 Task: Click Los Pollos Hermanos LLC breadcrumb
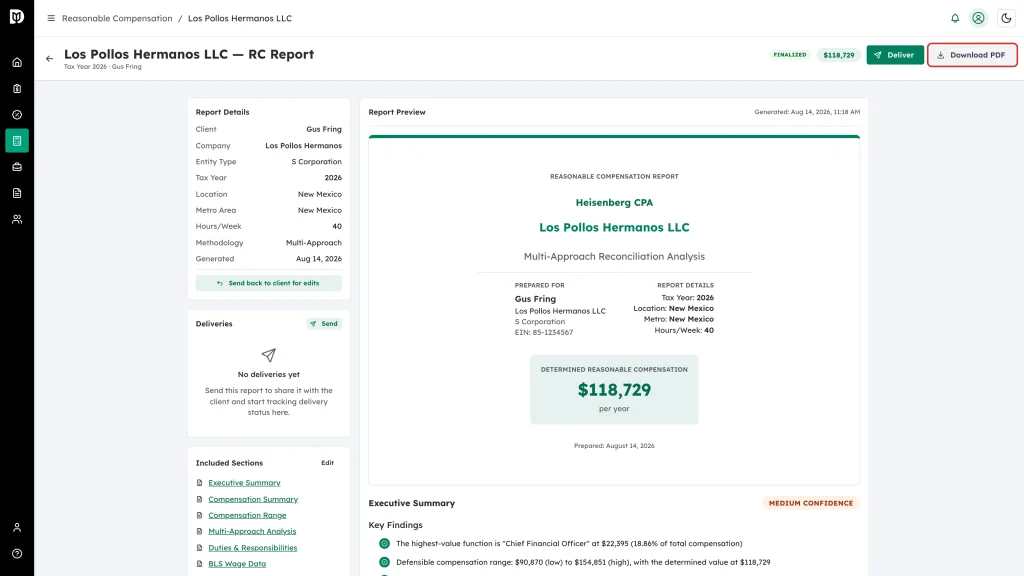pos(240,18)
